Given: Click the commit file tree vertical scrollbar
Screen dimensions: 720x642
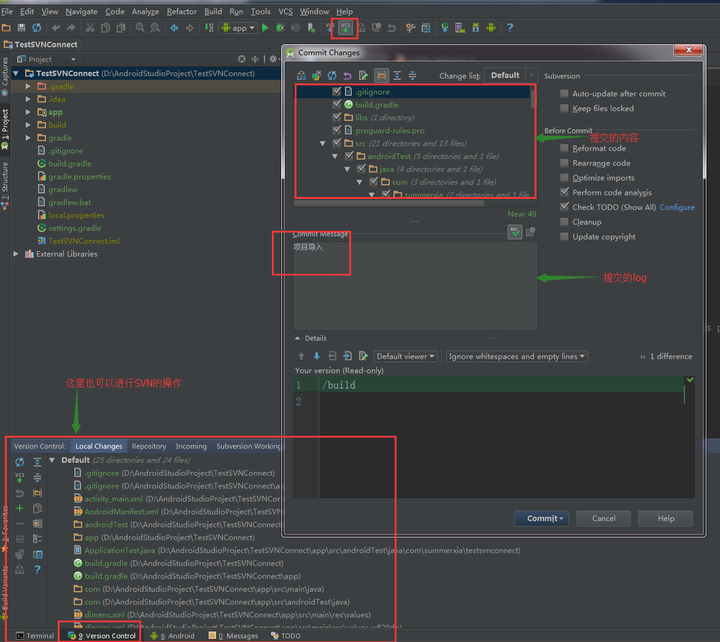Looking at the screenshot, I should (533, 98).
